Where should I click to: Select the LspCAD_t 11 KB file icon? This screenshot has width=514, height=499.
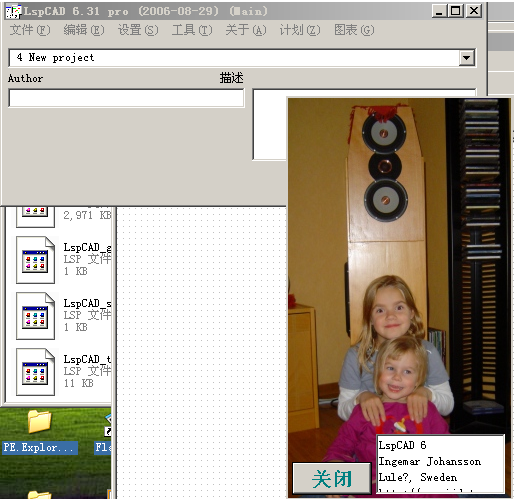tap(35, 372)
